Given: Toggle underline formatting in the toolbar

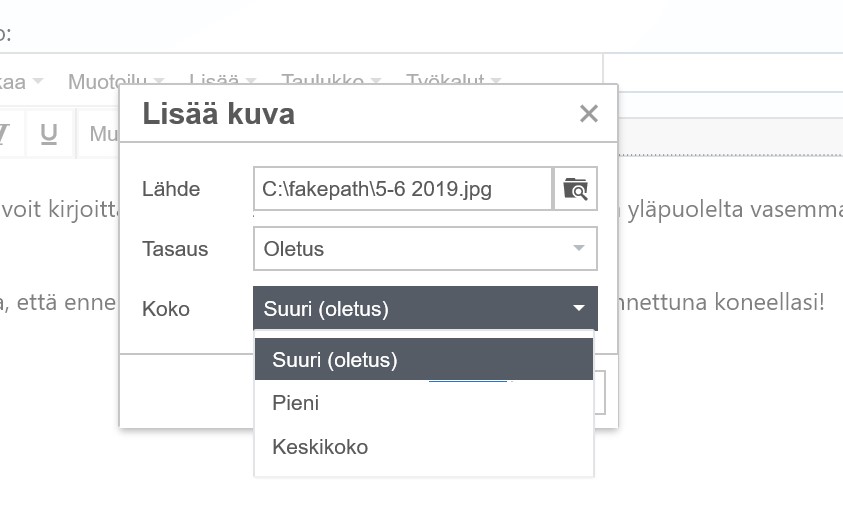Looking at the screenshot, I should point(49,133).
